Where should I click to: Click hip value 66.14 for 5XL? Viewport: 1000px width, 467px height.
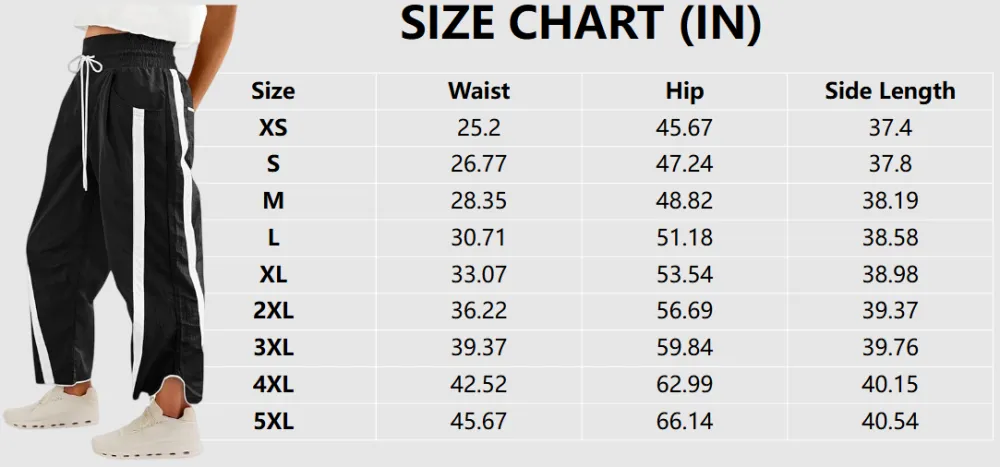click(x=685, y=421)
